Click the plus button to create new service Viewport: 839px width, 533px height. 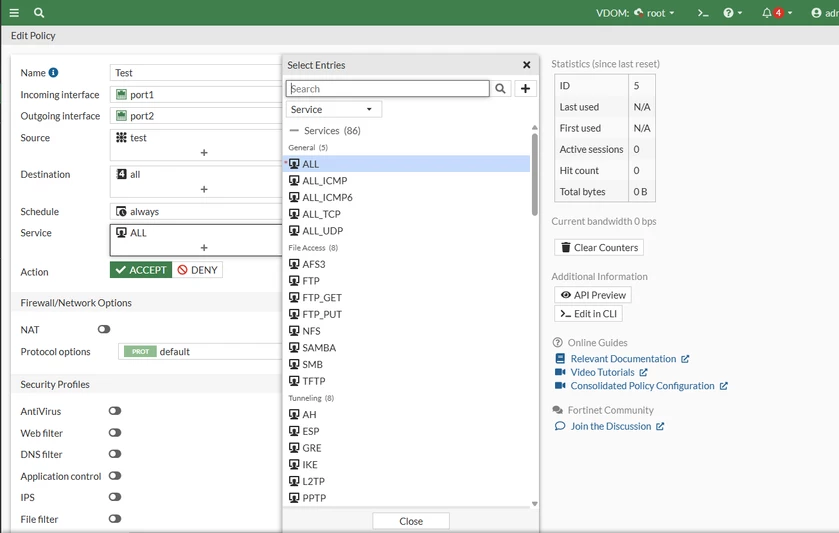525,88
